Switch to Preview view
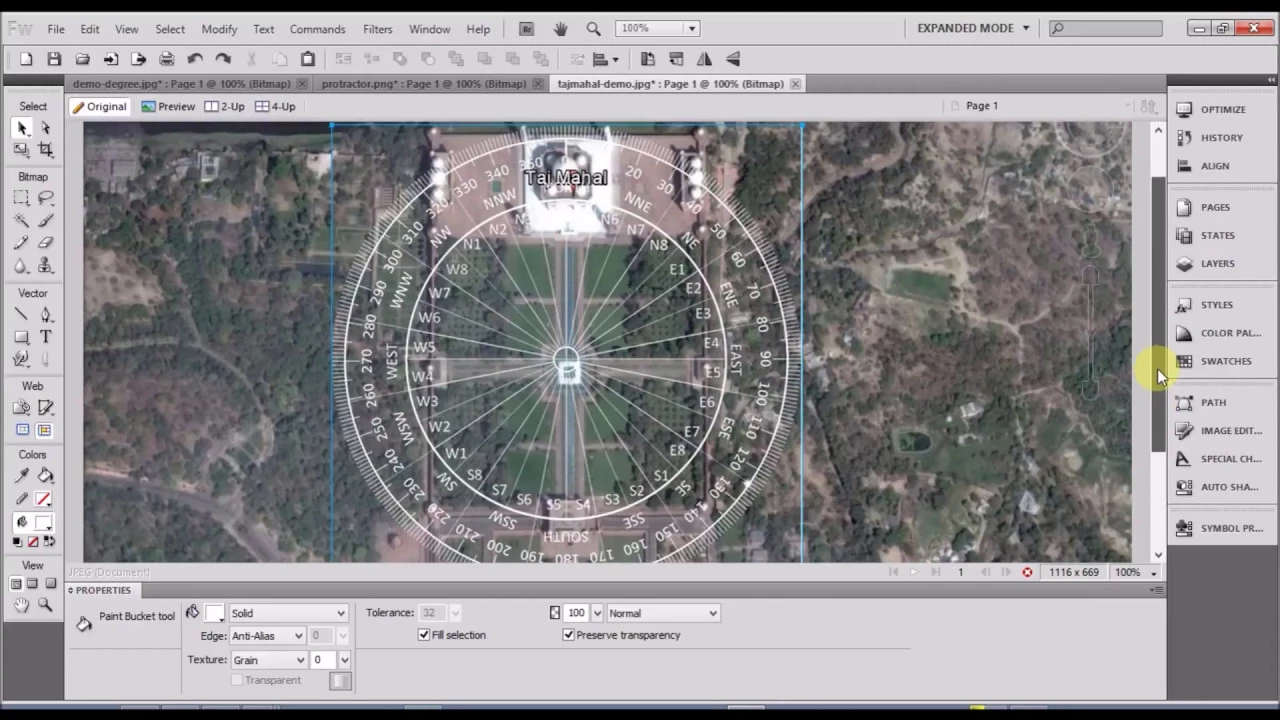1280x720 pixels. click(168, 106)
